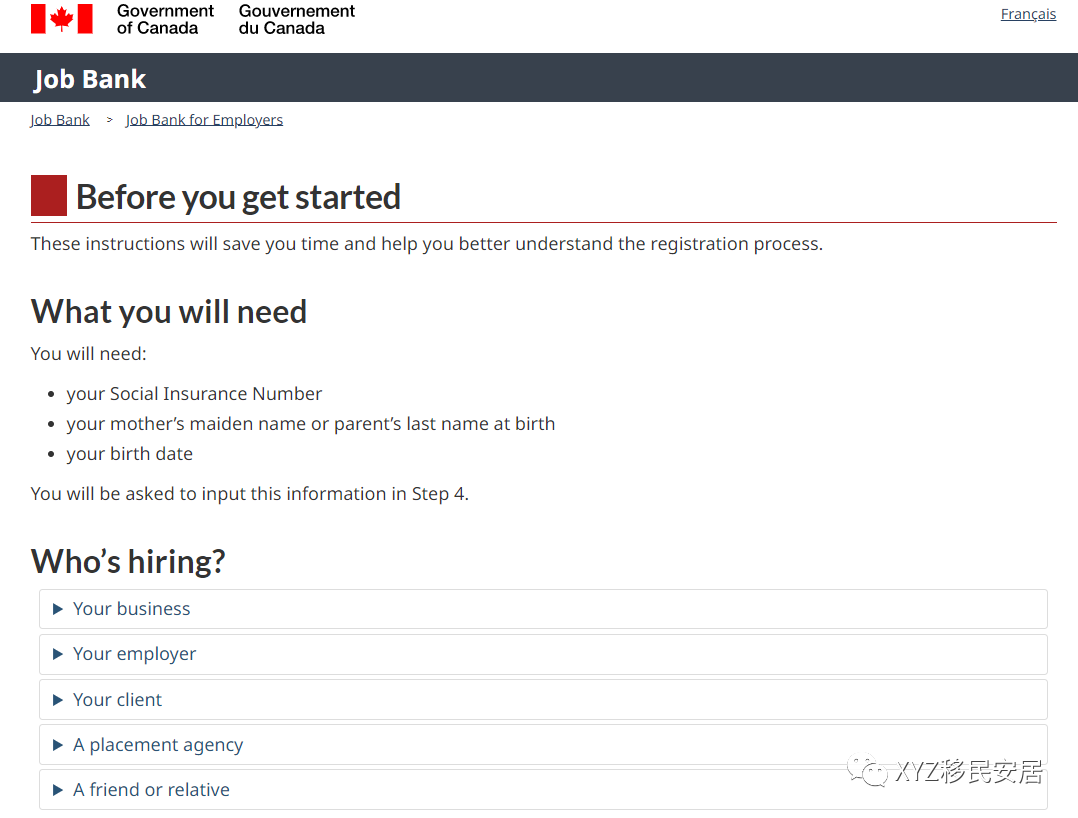Viewport: 1078px width, 818px height.
Task: Click the Canadian flag logo
Action: (62, 19)
